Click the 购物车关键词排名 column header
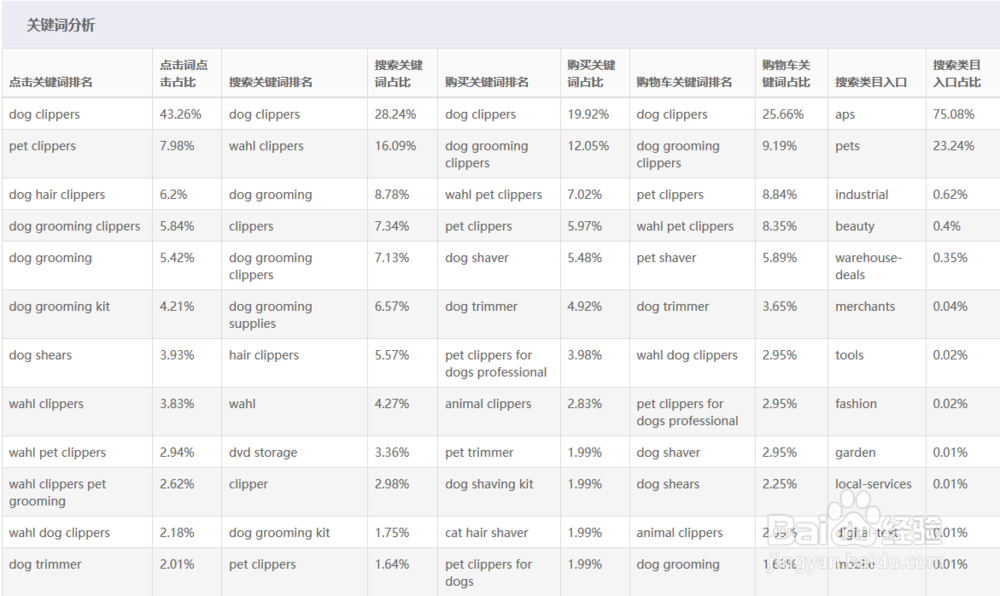Viewport: 1000px width, 596px height. (x=684, y=82)
